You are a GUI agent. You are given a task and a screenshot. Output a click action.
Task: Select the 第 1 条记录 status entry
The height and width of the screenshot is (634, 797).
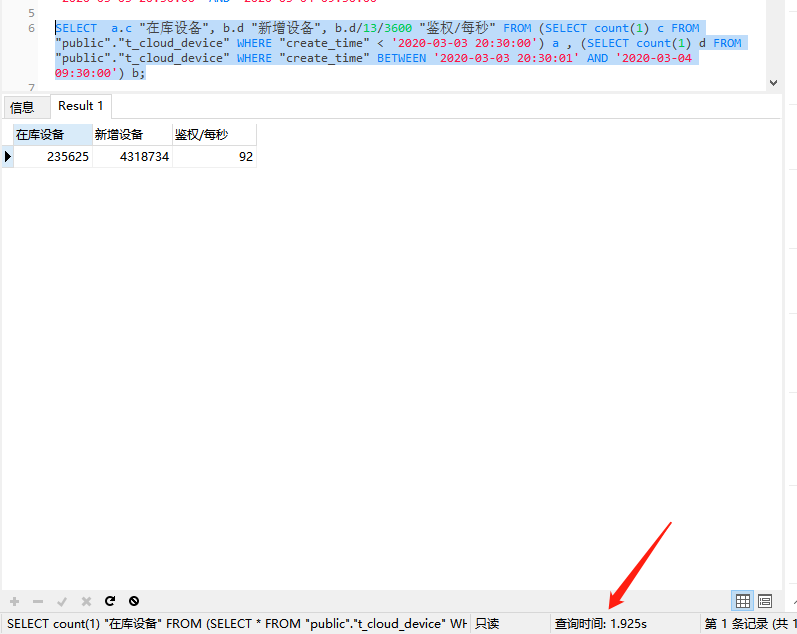pos(749,624)
